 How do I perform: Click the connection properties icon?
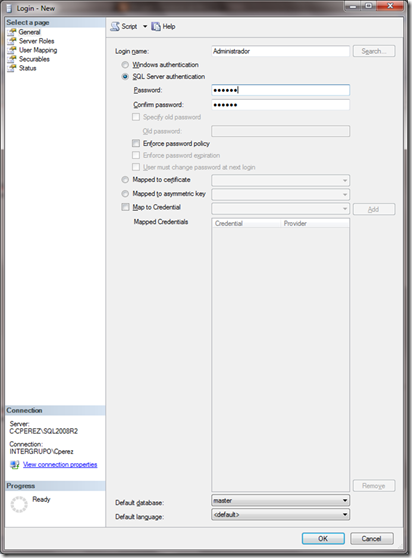click(x=15, y=464)
